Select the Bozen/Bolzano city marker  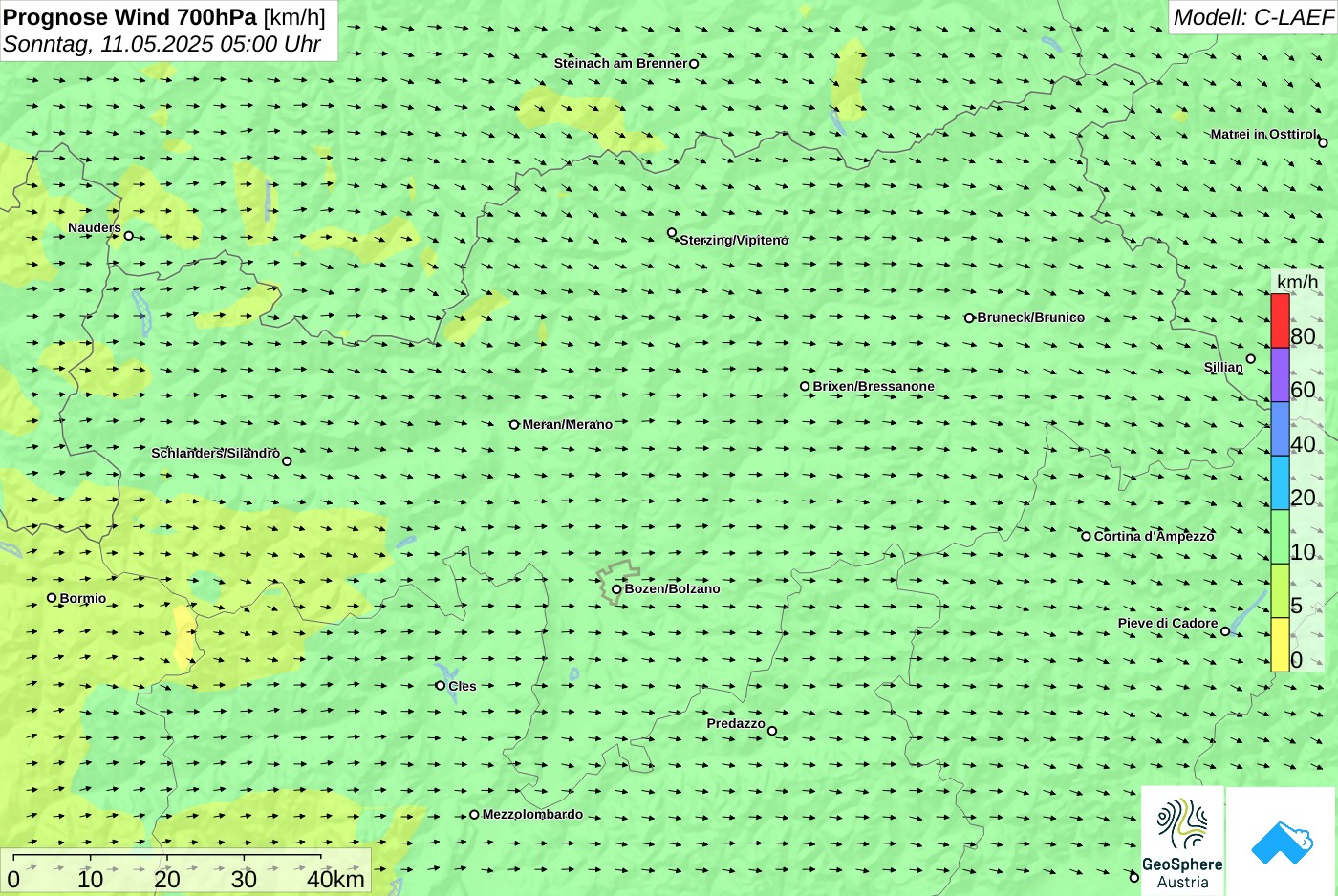click(x=616, y=589)
